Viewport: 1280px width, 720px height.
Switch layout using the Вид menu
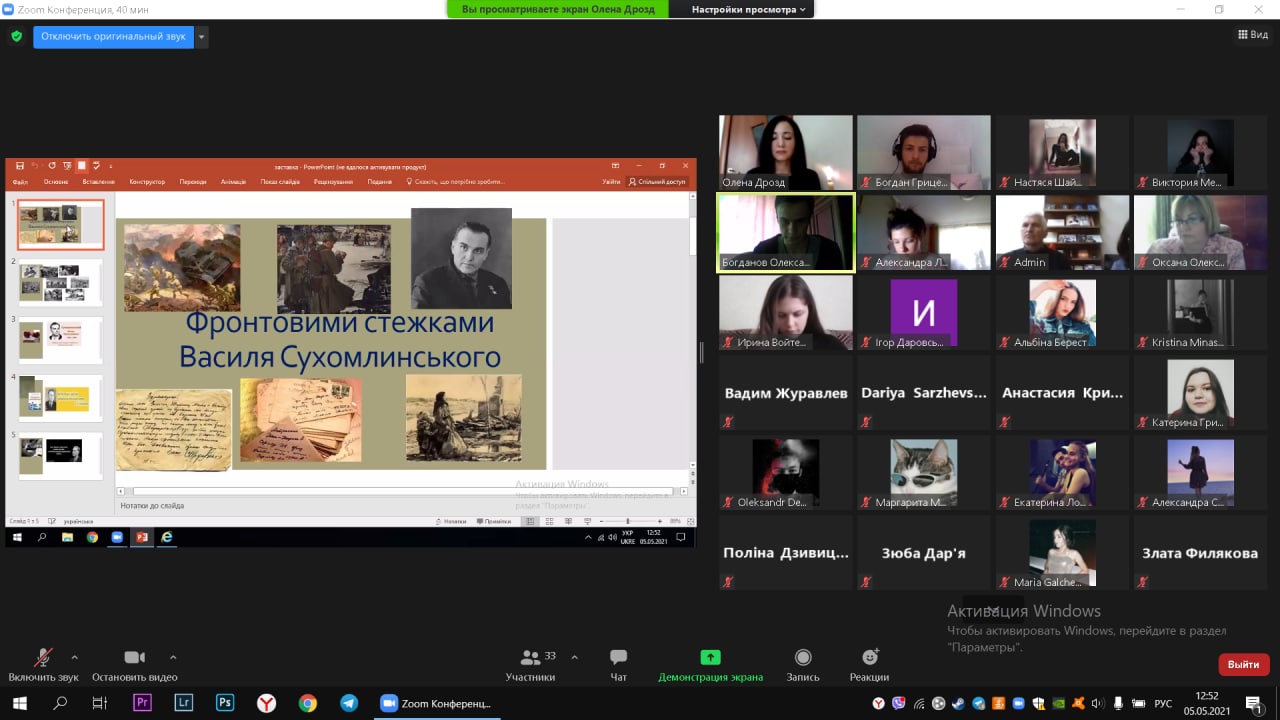click(x=1252, y=35)
